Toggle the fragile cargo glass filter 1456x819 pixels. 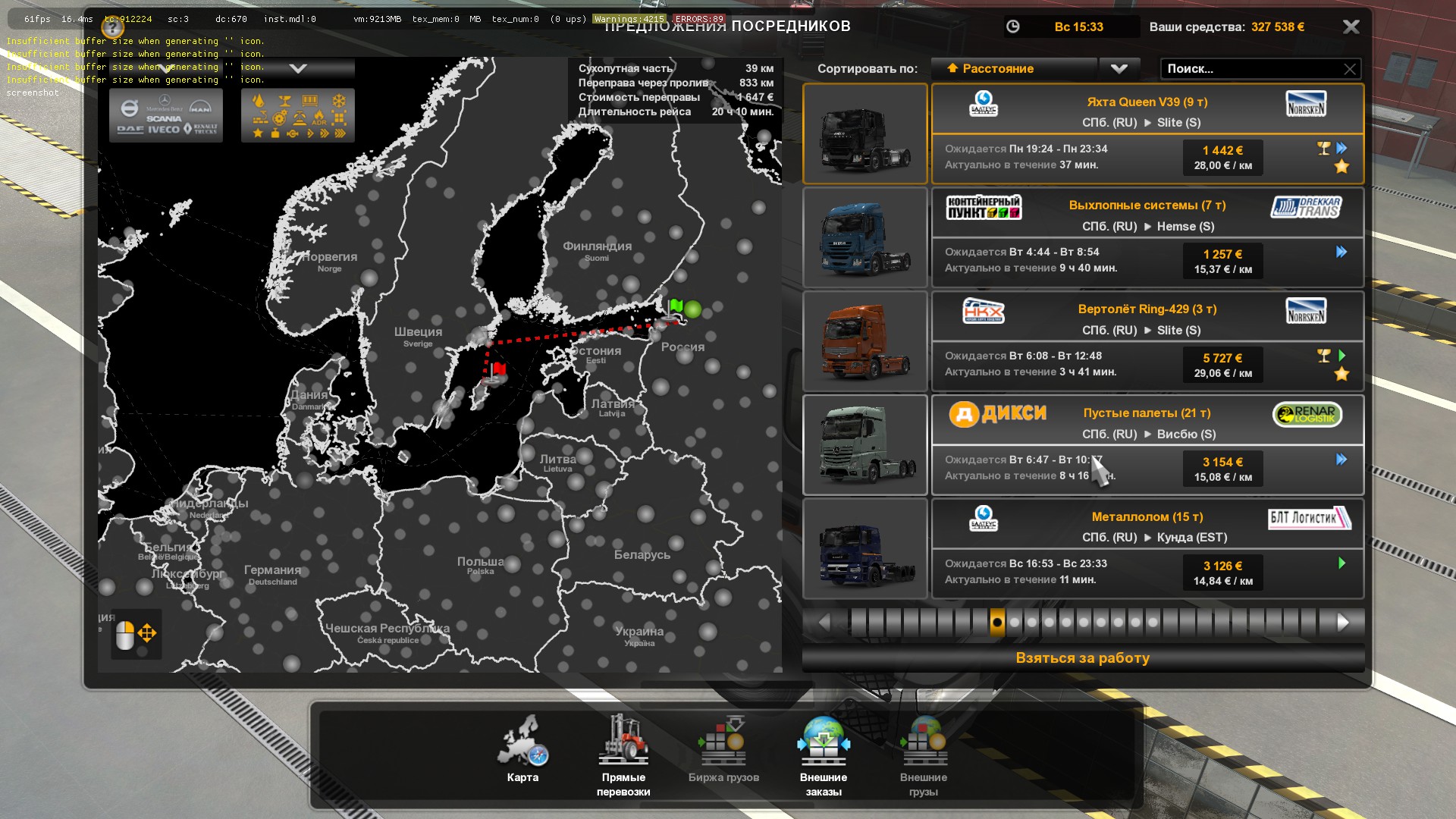(284, 101)
